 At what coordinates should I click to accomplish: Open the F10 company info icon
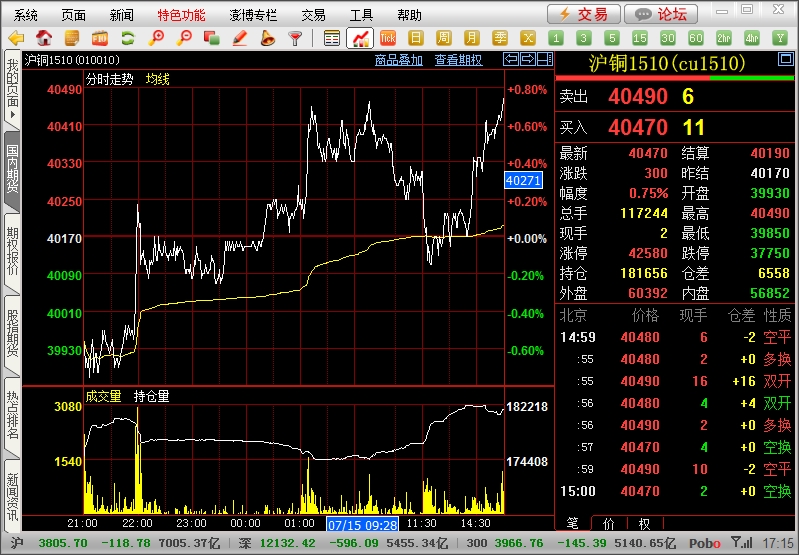pos(100,38)
